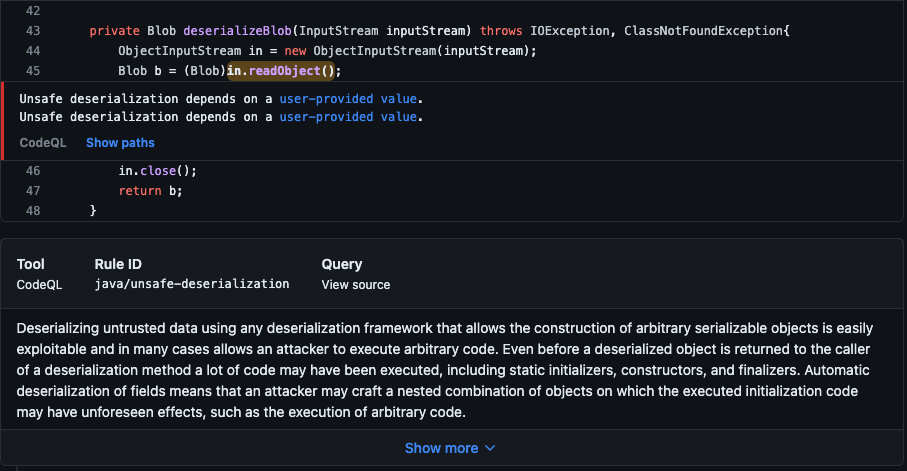The height and width of the screenshot is (471, 907).
Task: Click the CodeQL value under Tool
Action: (x=39, y=285)
